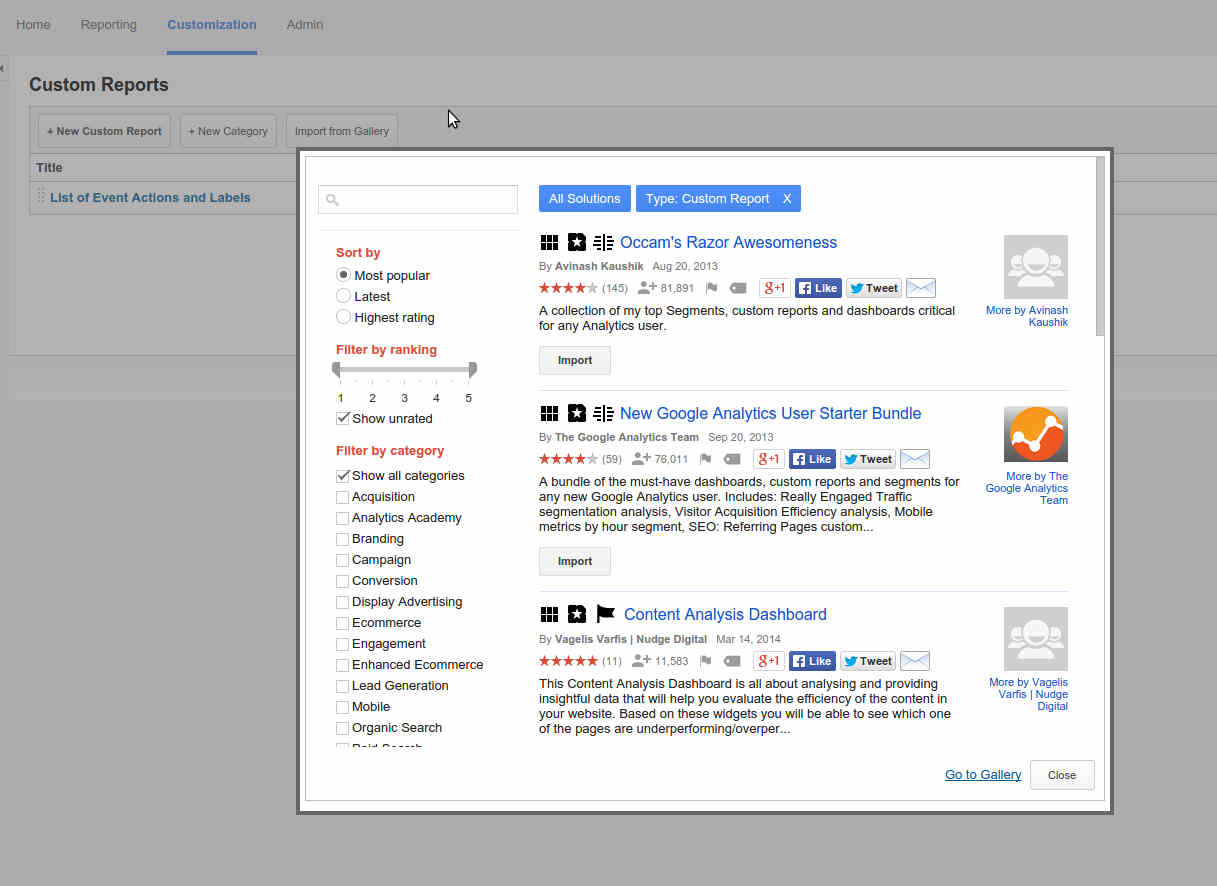
Task: Click dashboard grid icon beside Occam's Razor Awesomeness
Action: pyautogui.click(x=548, y=243)
